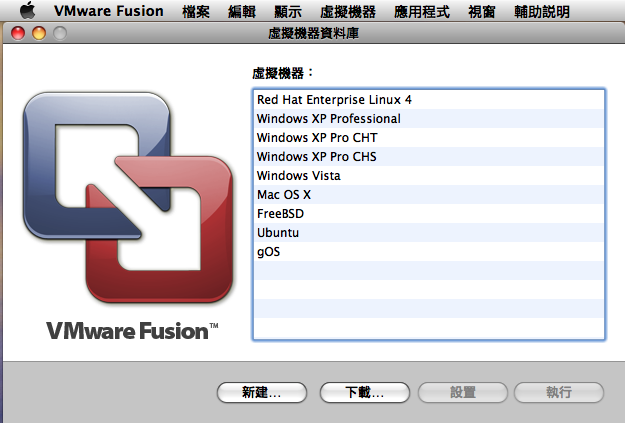Select Red Hat Enterprise Linux 4 virtual machine
Image resolution: width=625 pixels, height=423 pixels.
[x=429, y=99]
